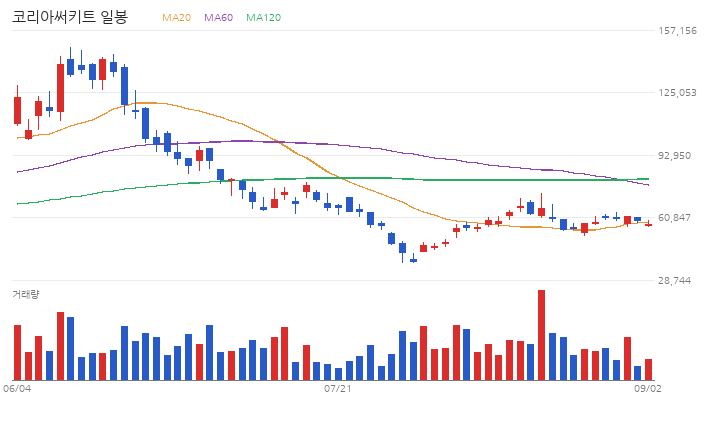Click the MA20 legend label
This screenshot has width=720, height=440.
pyautogui.click(x=176, y=17)
